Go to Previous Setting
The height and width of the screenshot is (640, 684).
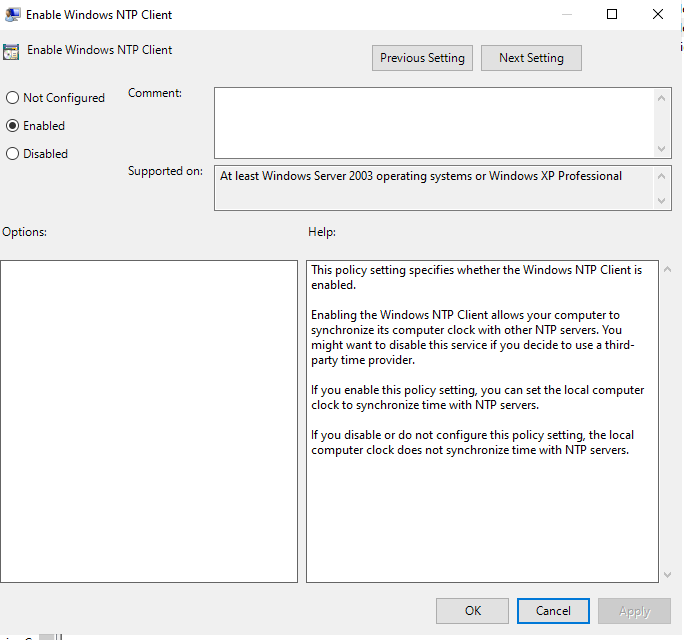[x=422, y=58]
